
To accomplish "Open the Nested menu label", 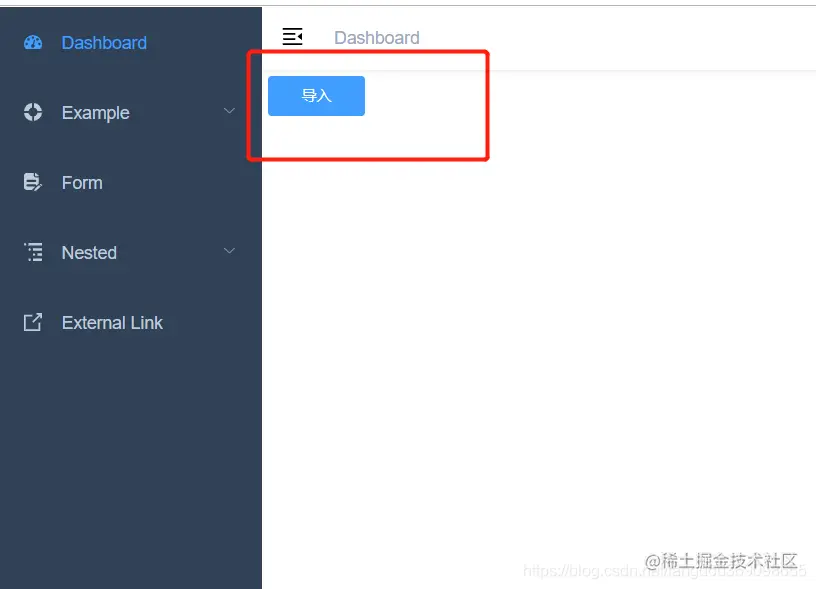I will click(89, 253).
